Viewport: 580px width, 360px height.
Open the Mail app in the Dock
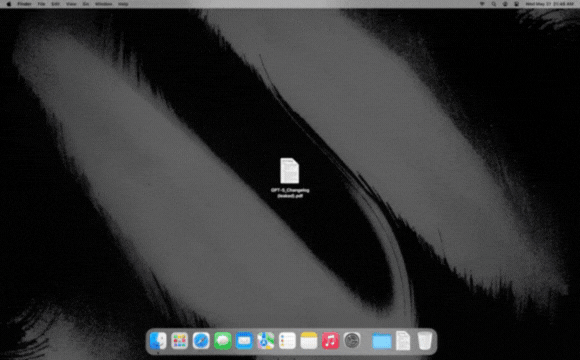[244, 340]
